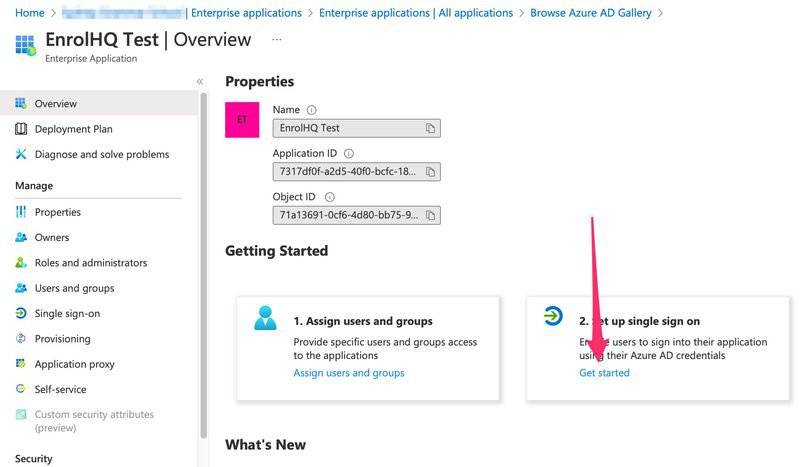Open Overview in the sidebar
Screen dimensions: 800x467
click(98, 104)
